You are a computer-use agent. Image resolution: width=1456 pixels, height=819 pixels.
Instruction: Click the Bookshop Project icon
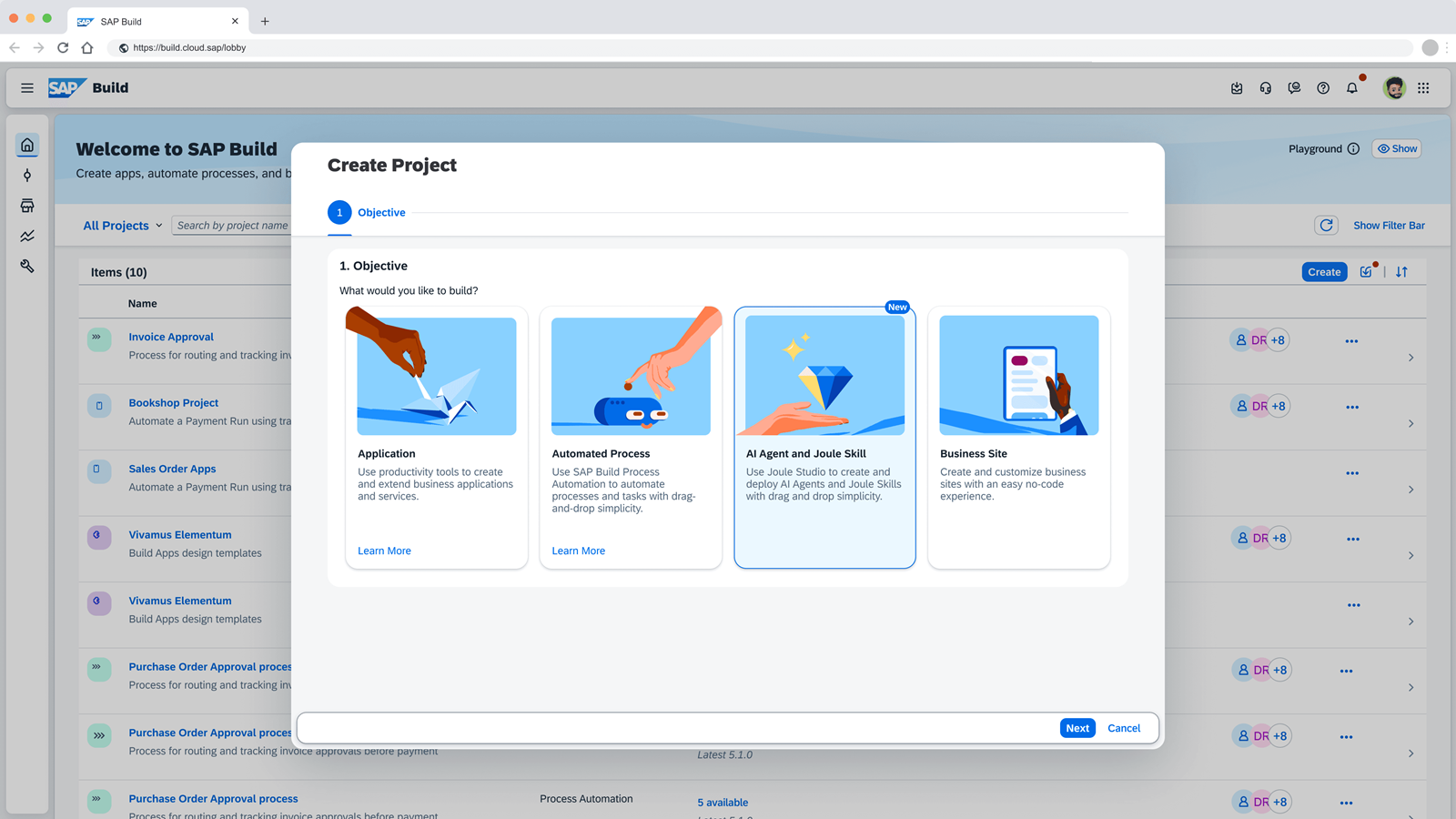click(99, 405)
